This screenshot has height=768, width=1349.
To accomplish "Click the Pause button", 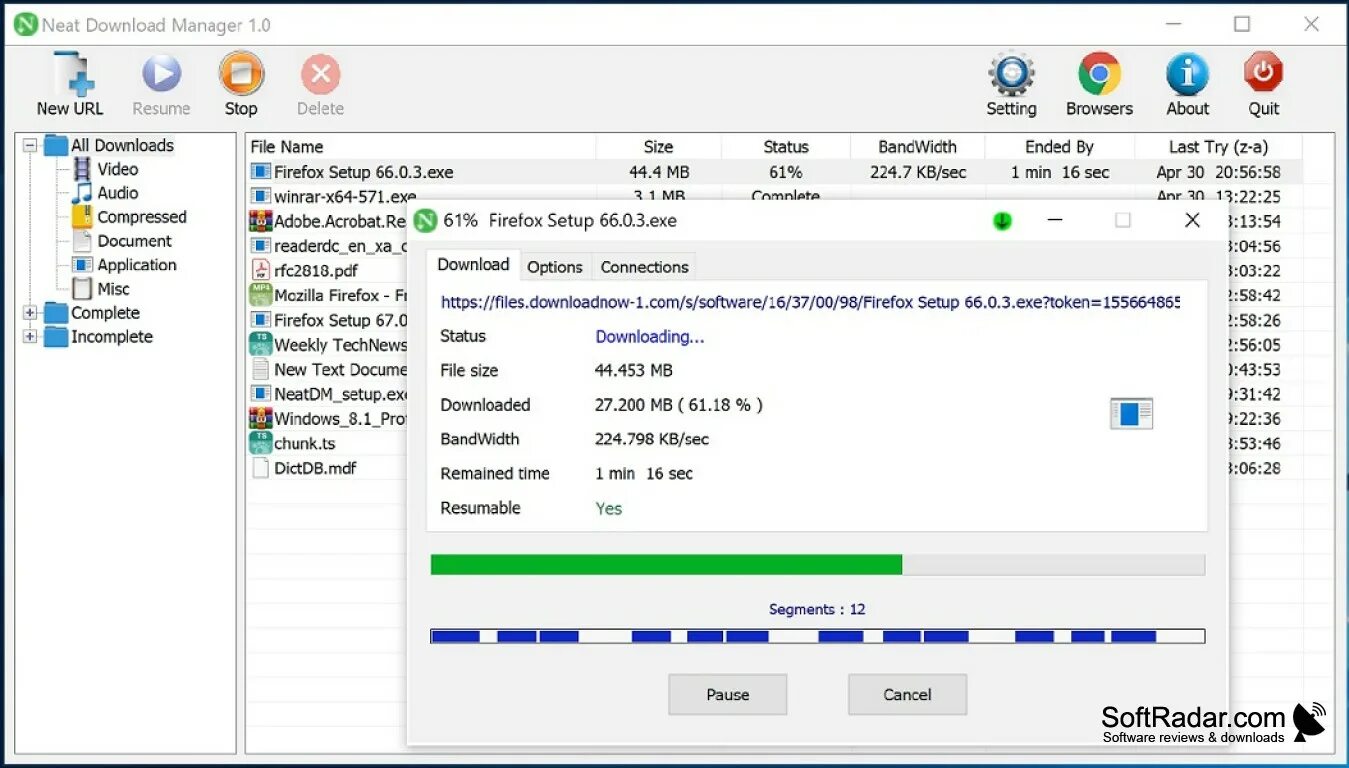I will coord(727,694).
